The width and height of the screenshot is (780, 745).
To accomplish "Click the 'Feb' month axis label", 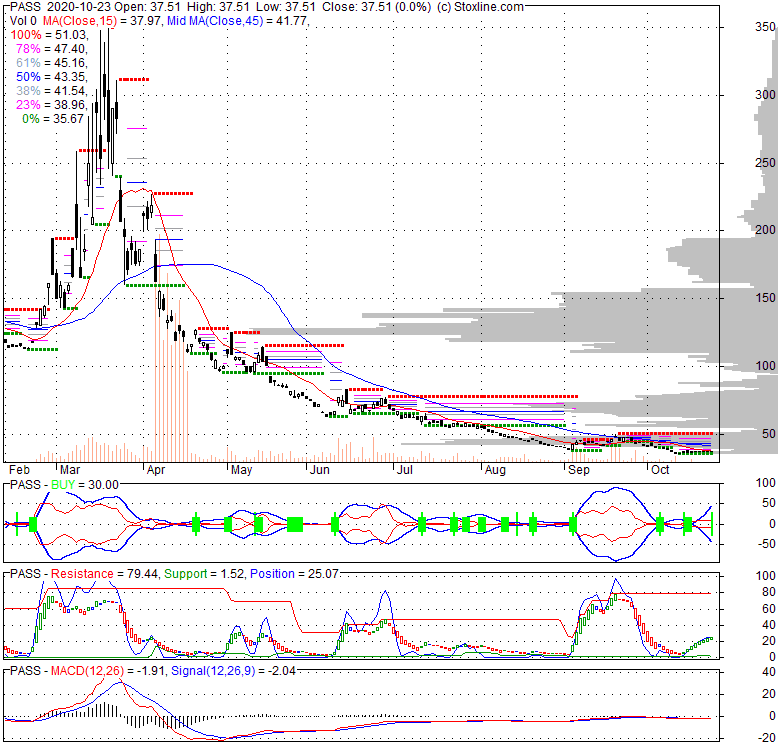I will pos(19,470).
